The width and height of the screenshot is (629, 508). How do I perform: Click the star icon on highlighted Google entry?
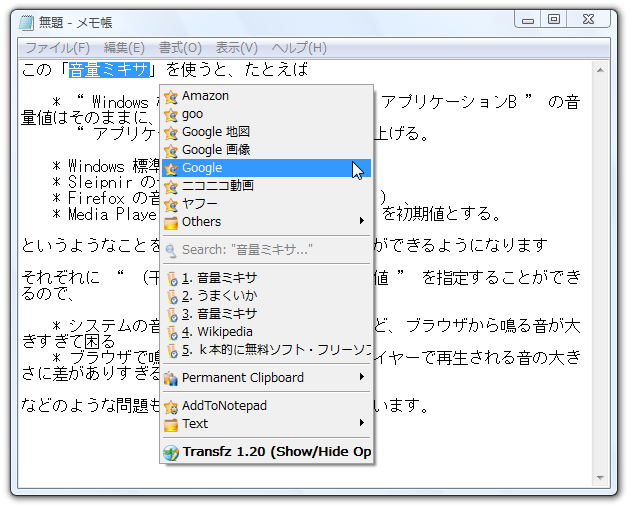coord(171,169)
